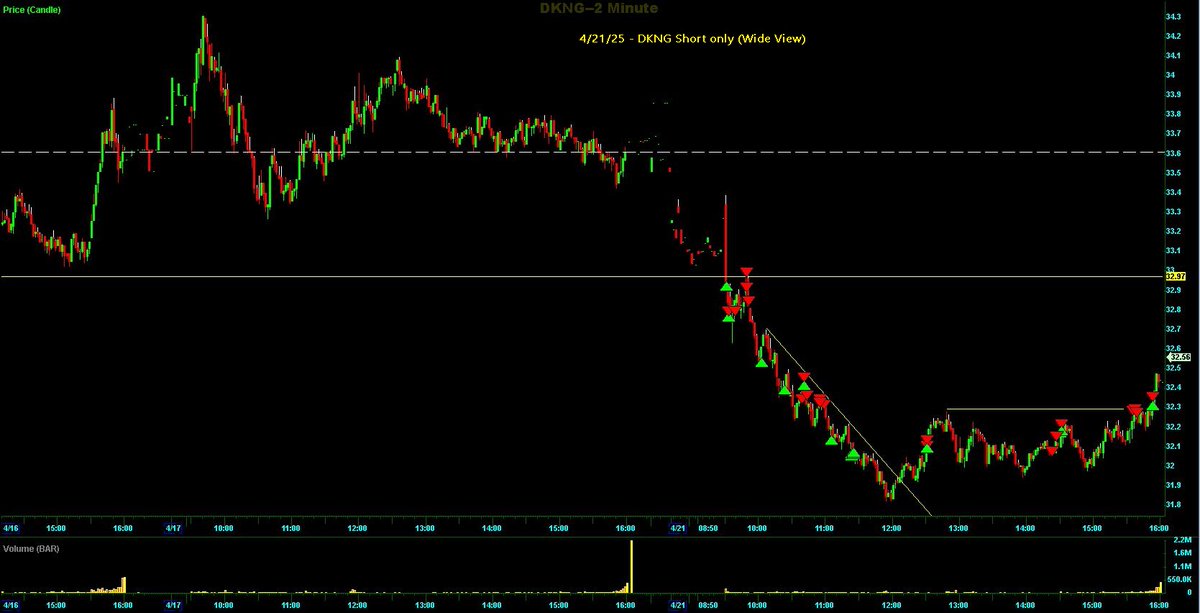Image resolution: width=1200 pixels, height=613 pixels.
Task: Click the Price (Candle) pane label
Action: click(34, 9)
